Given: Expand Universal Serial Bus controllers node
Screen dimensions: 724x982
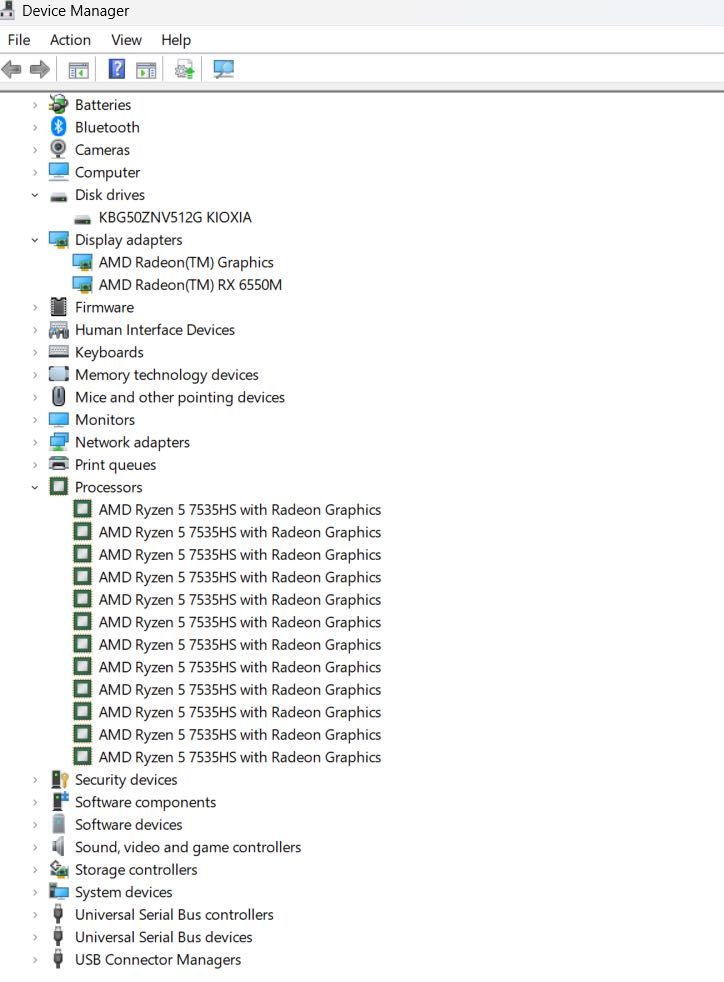Looking at the screenshot, I should [x=35, y=914].
